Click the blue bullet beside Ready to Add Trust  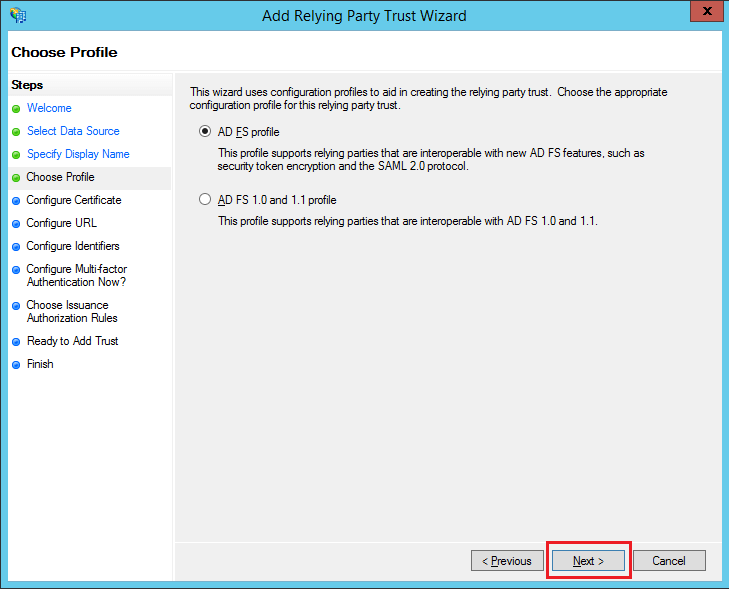click(16, 342)
